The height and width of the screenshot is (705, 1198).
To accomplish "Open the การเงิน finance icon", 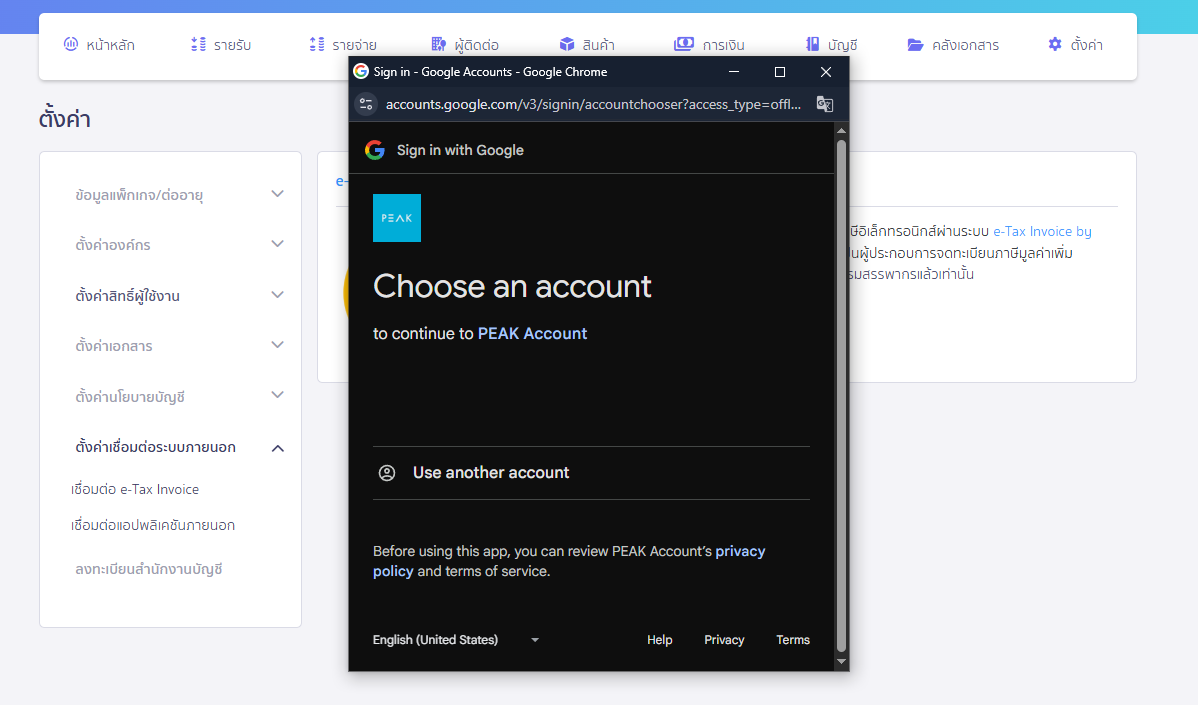I will (x=683, y=43).
